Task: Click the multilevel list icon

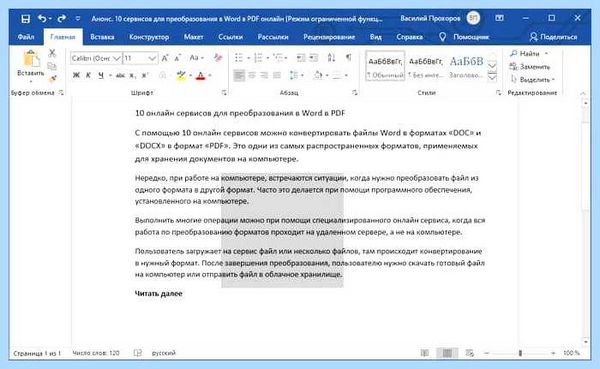Action: coord(278,58)
